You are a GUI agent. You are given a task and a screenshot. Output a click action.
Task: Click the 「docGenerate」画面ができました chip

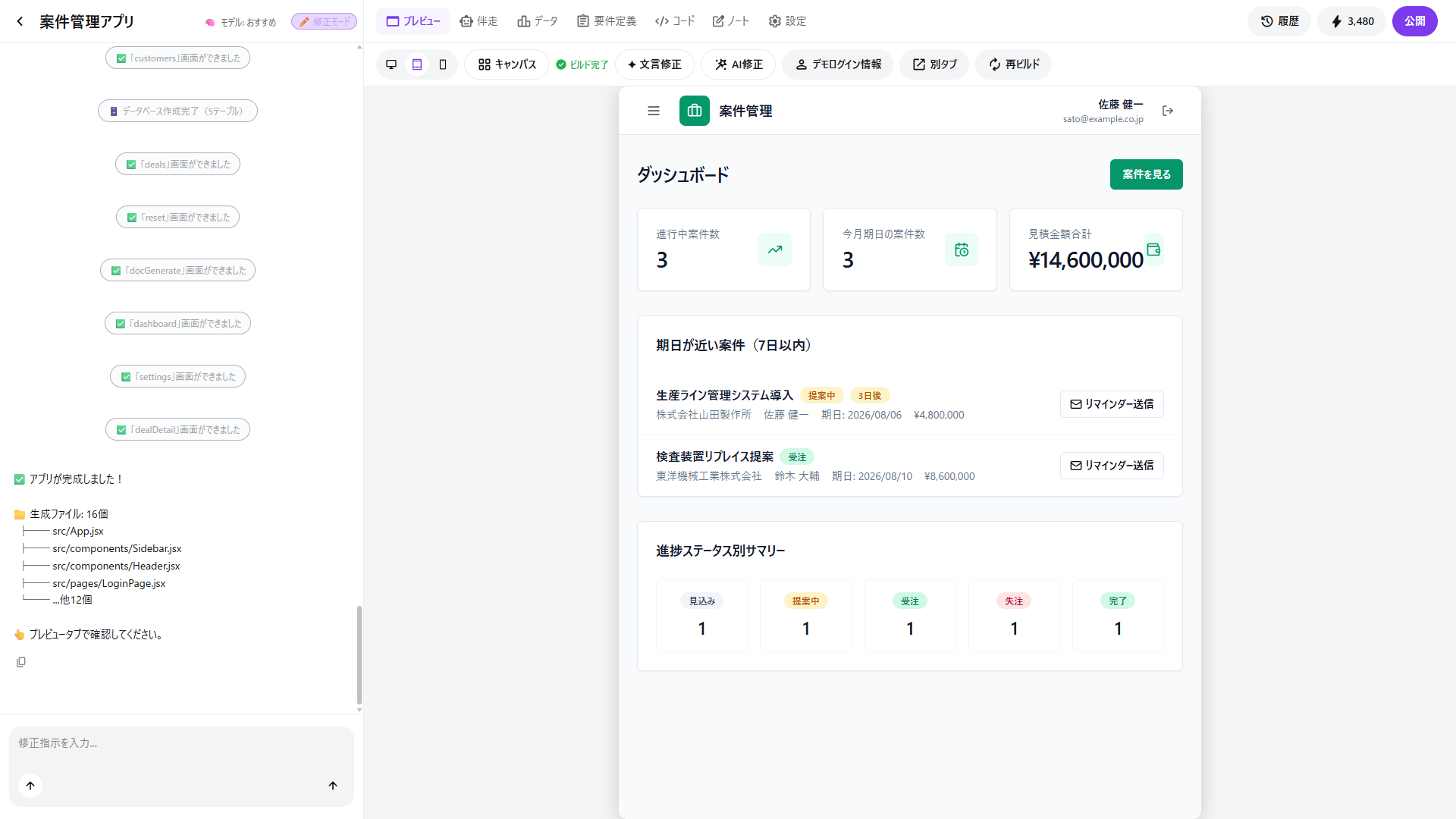coord(177,271)
